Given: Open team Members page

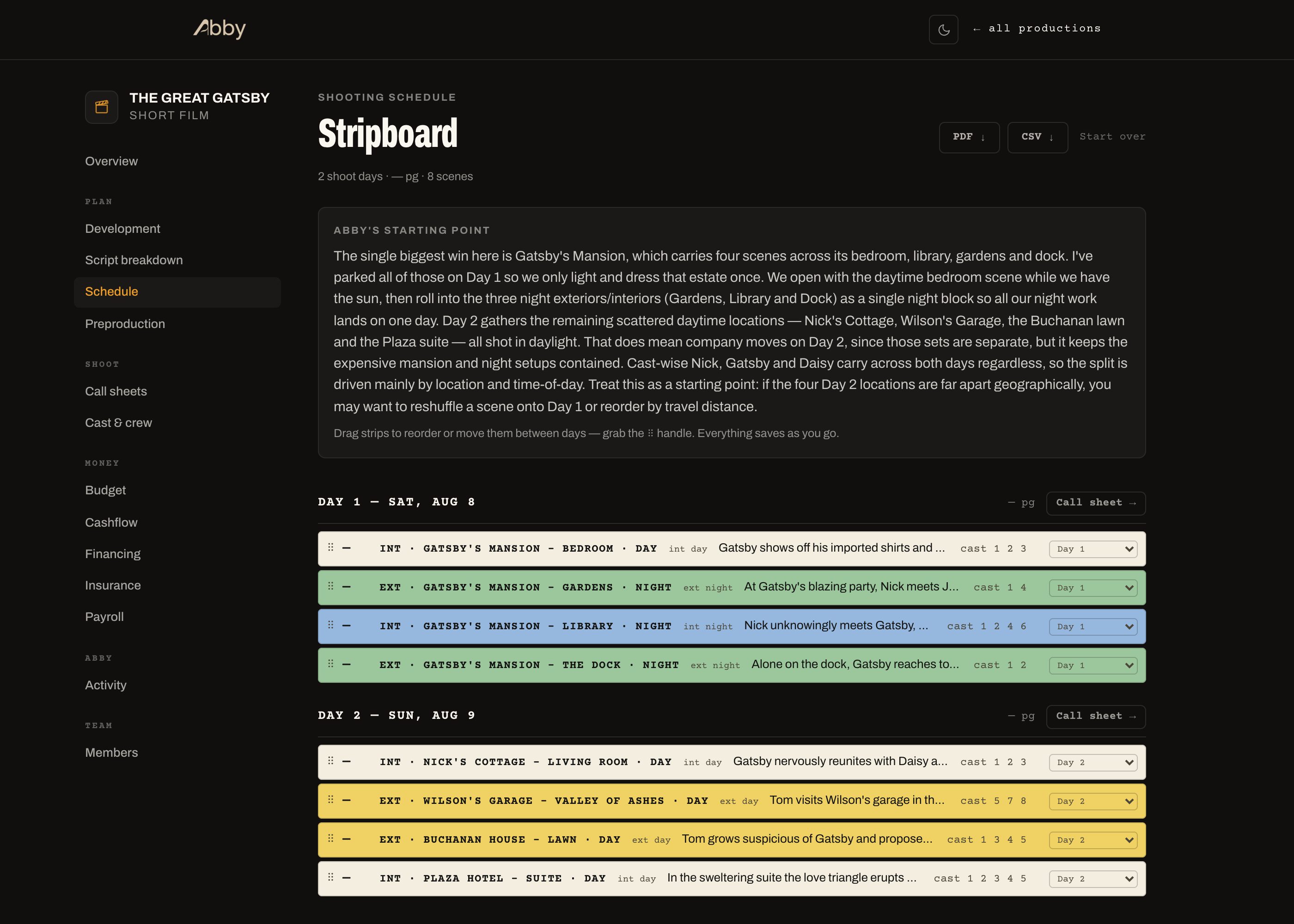Looking at the screenshot, I should coord(111,753).
